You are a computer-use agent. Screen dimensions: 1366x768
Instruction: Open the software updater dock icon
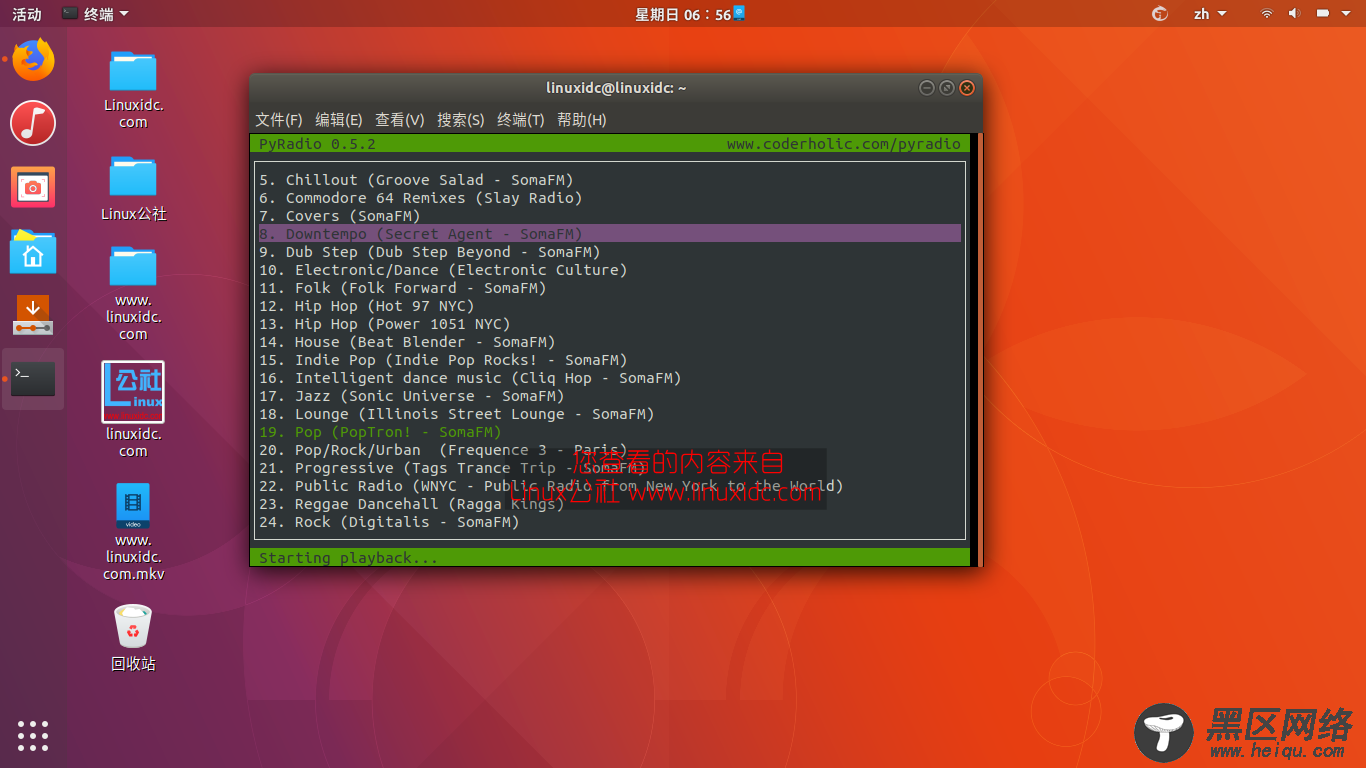click(x=33, y=315)
